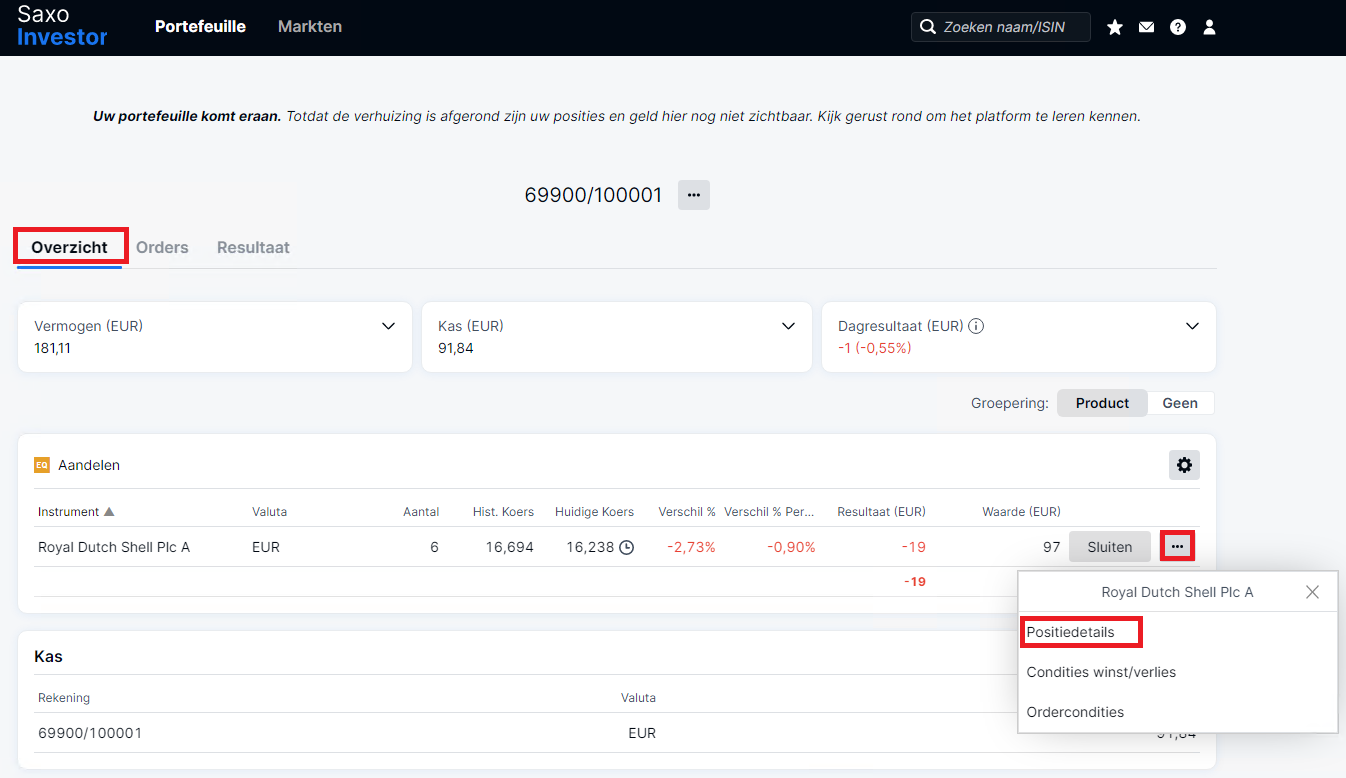This screenshot has height=778, width=1346.
Task: Select Condities winst/verlies menu entry
Action: [1101, 672]
